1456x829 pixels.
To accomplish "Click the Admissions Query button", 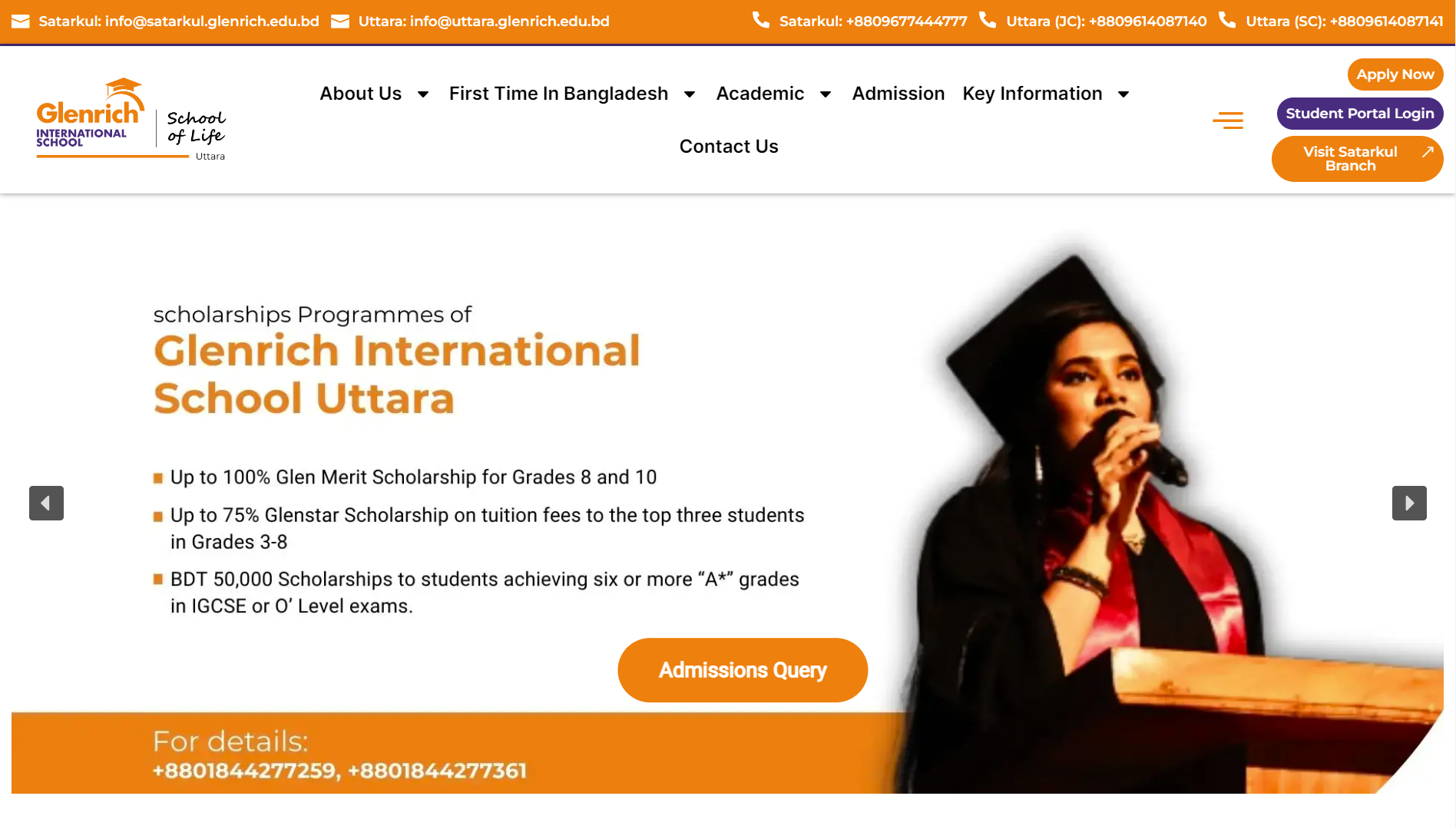I will coord(743,670).
